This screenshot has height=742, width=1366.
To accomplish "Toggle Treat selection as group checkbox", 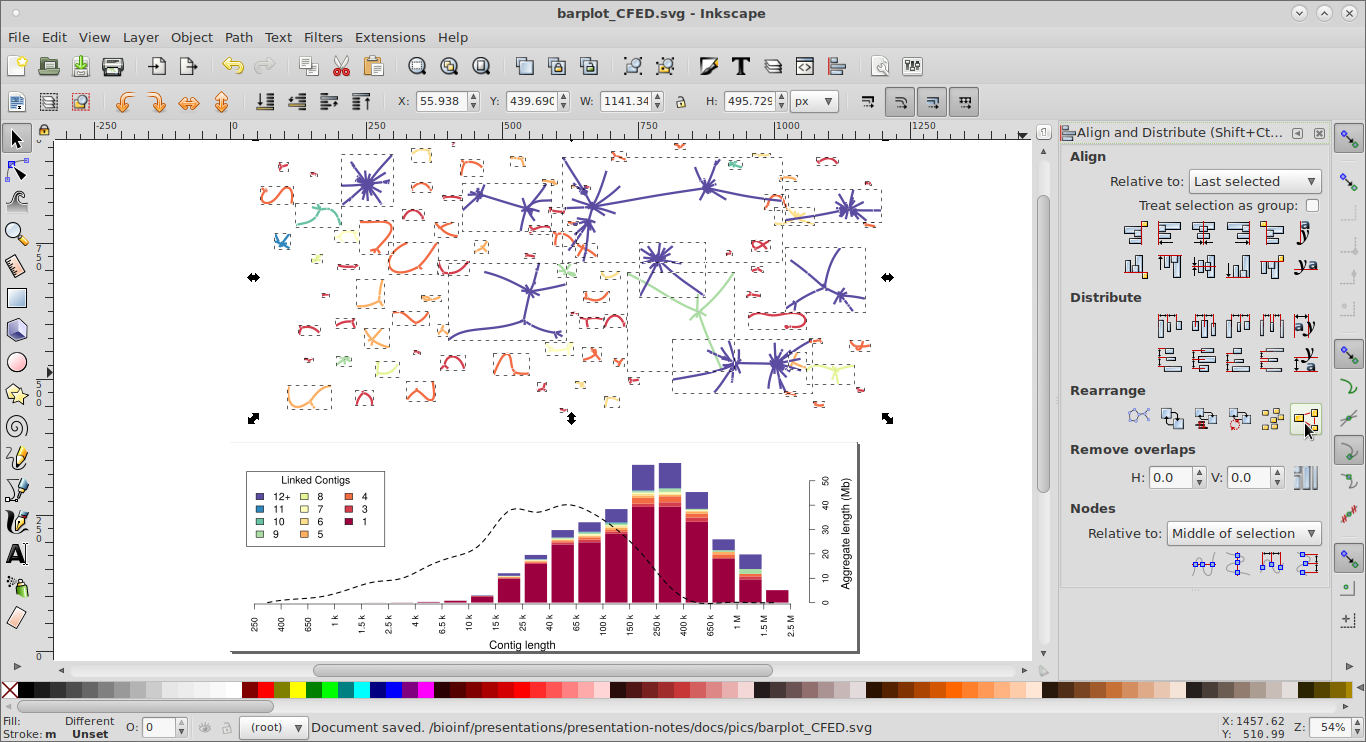I will [1312, 205].
